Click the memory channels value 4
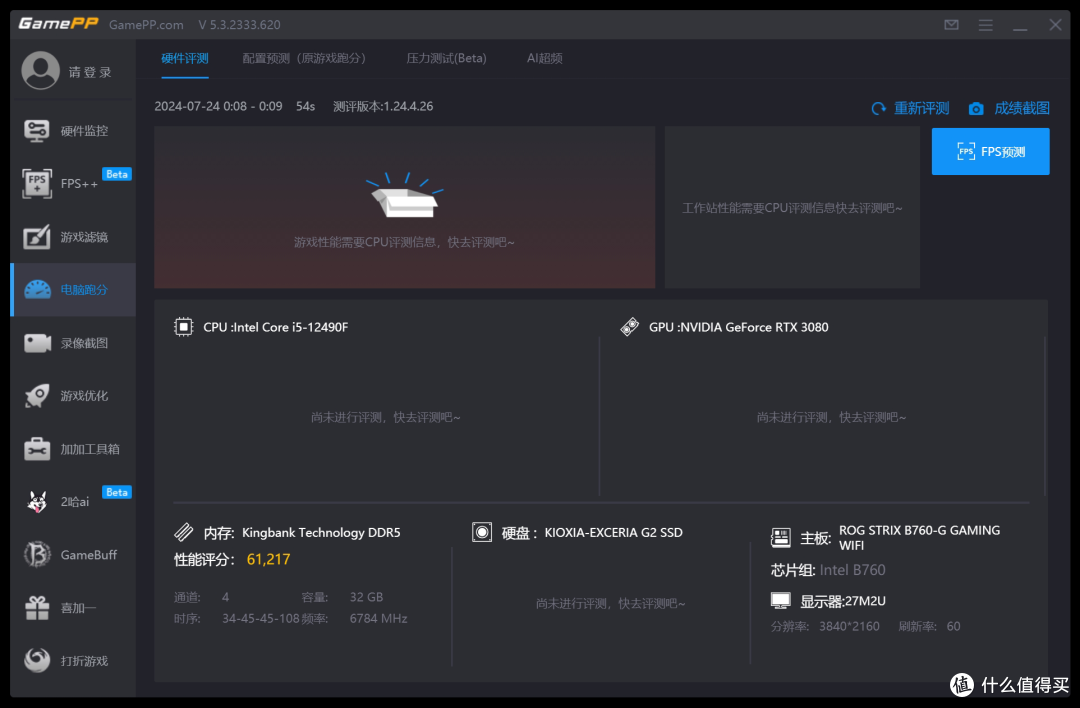This screenshot has height=708, width=1080. (225, 597)
